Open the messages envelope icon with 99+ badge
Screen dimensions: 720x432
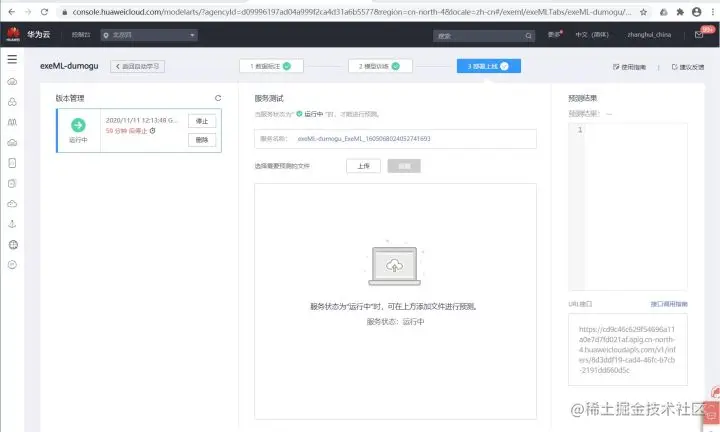tap(699, 35)
